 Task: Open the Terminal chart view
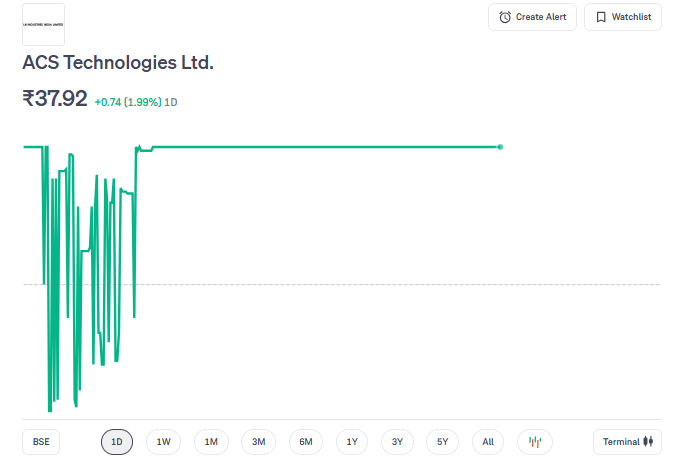click(627, 441)
